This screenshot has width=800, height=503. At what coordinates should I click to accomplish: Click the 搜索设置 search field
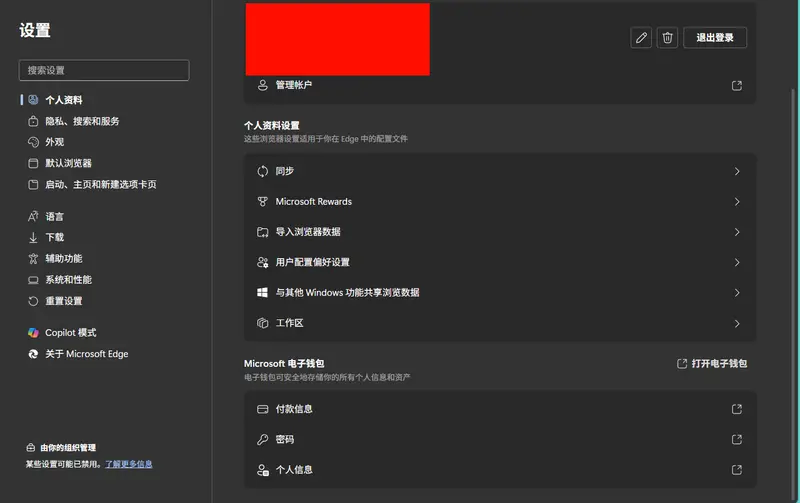104,70
